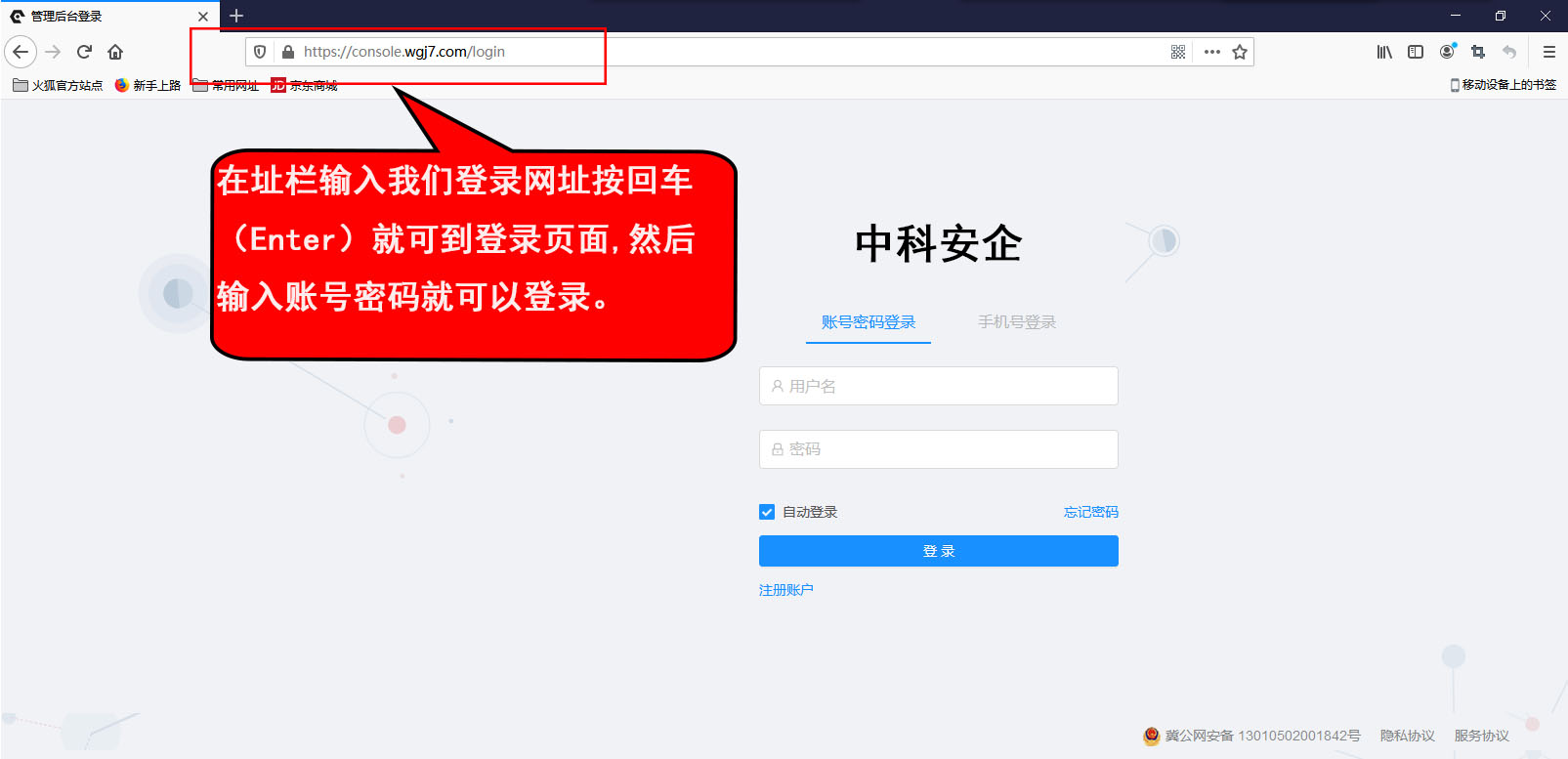Screen dimensions: 1568x759
Task: Open a new tab with plus button
Action: pyautogui.click(x=236, y=16)
